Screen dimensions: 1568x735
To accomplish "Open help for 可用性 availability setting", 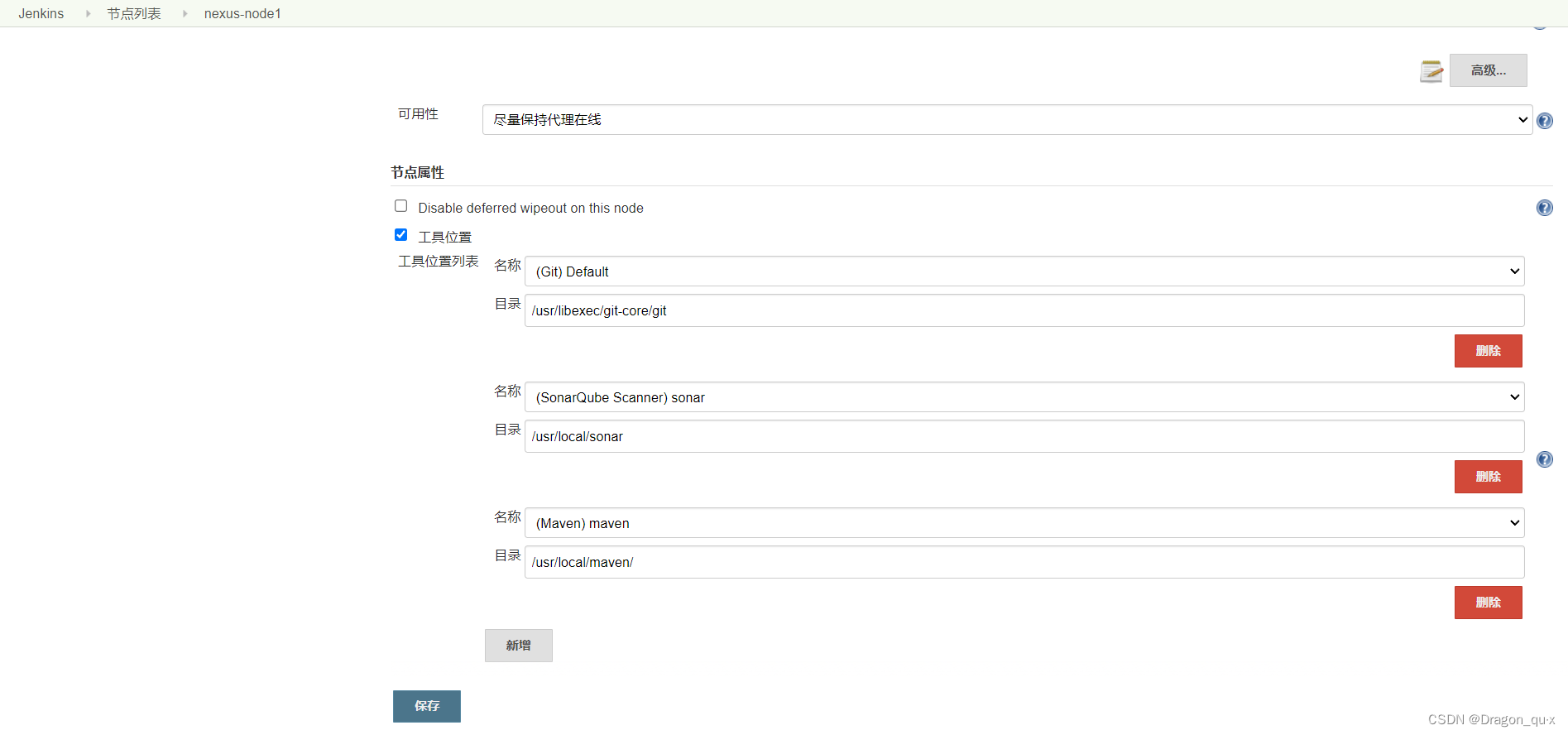I will pos(1545,121).
